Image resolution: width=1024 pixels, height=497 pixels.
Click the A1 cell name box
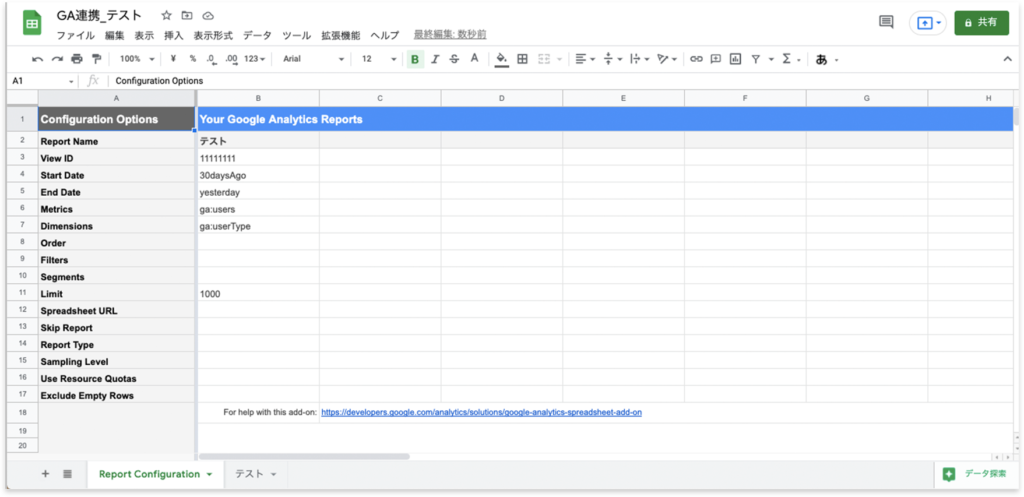click(40, 80)
